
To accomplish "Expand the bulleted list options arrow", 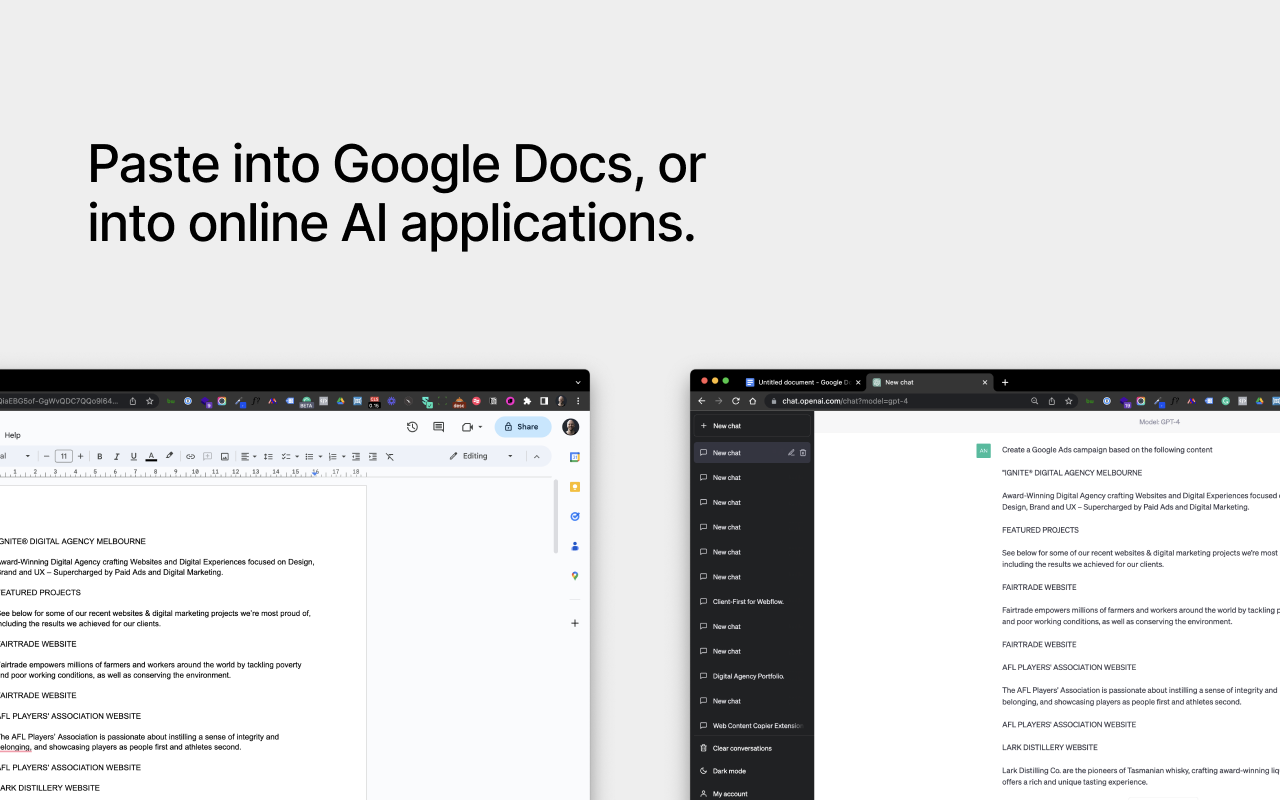I will tap(320, 456).
